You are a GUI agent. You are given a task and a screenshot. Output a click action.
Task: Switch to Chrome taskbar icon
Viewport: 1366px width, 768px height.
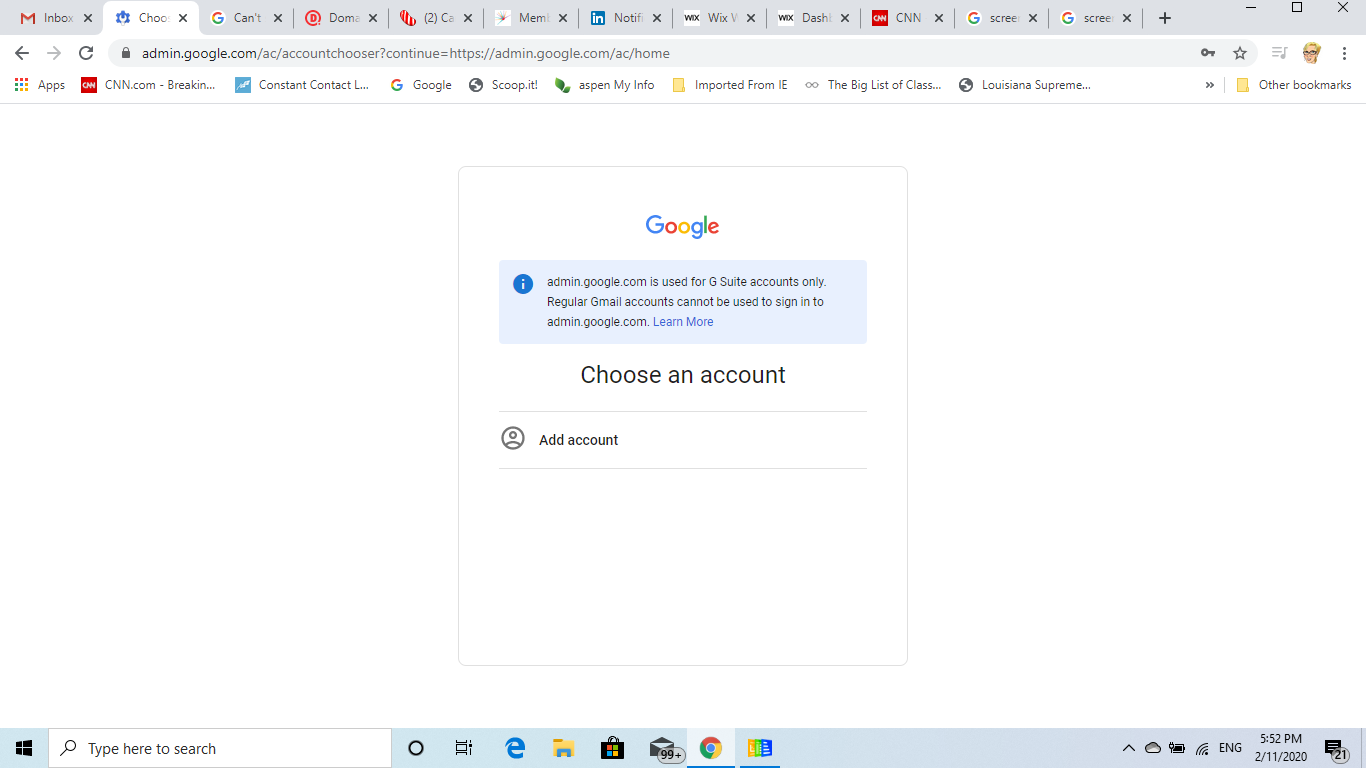point(711,748)
